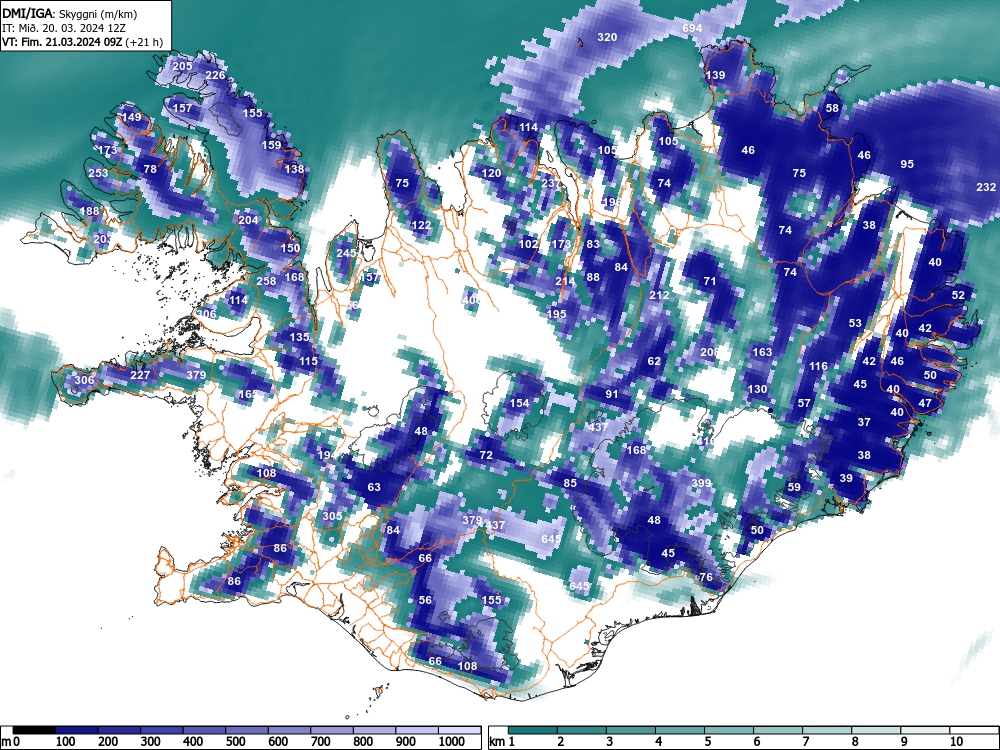Screen dimensions: 1000x750
Task: Click the 'km' unit label of the legend
Action: click(x=497, y=742)
